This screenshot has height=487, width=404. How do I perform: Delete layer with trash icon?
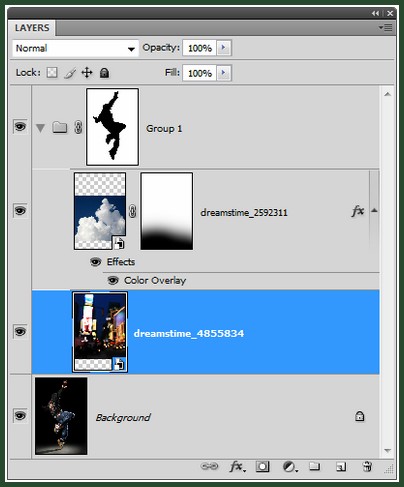point(367,467)
